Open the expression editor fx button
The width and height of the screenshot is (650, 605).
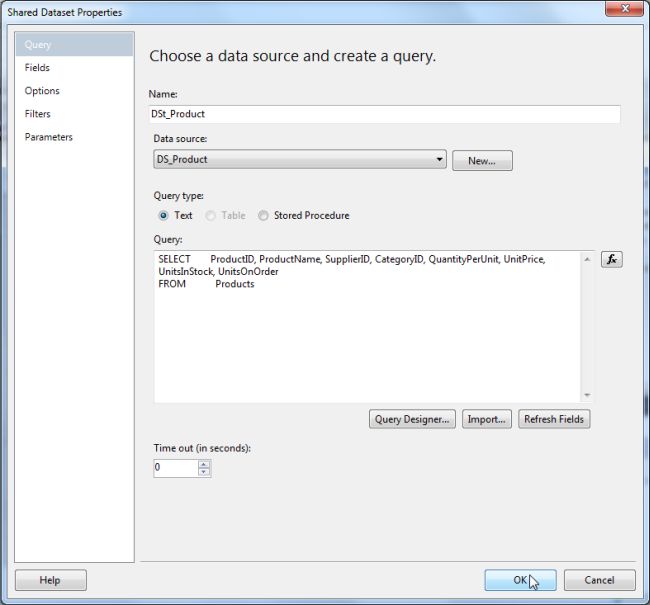[611, 260]
